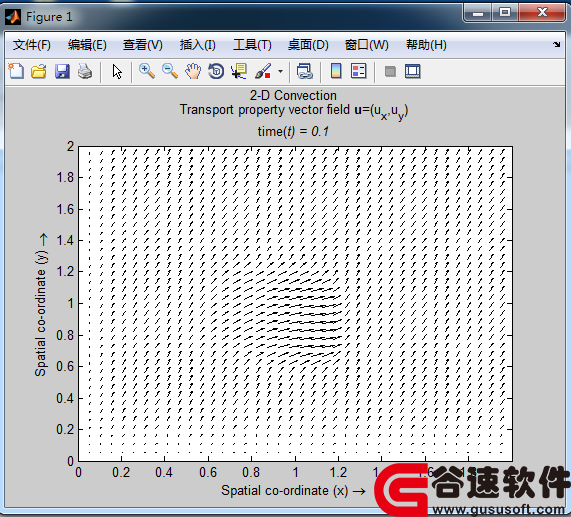
Task: Open the 编辑(E) menu
Action: (87, 45)
